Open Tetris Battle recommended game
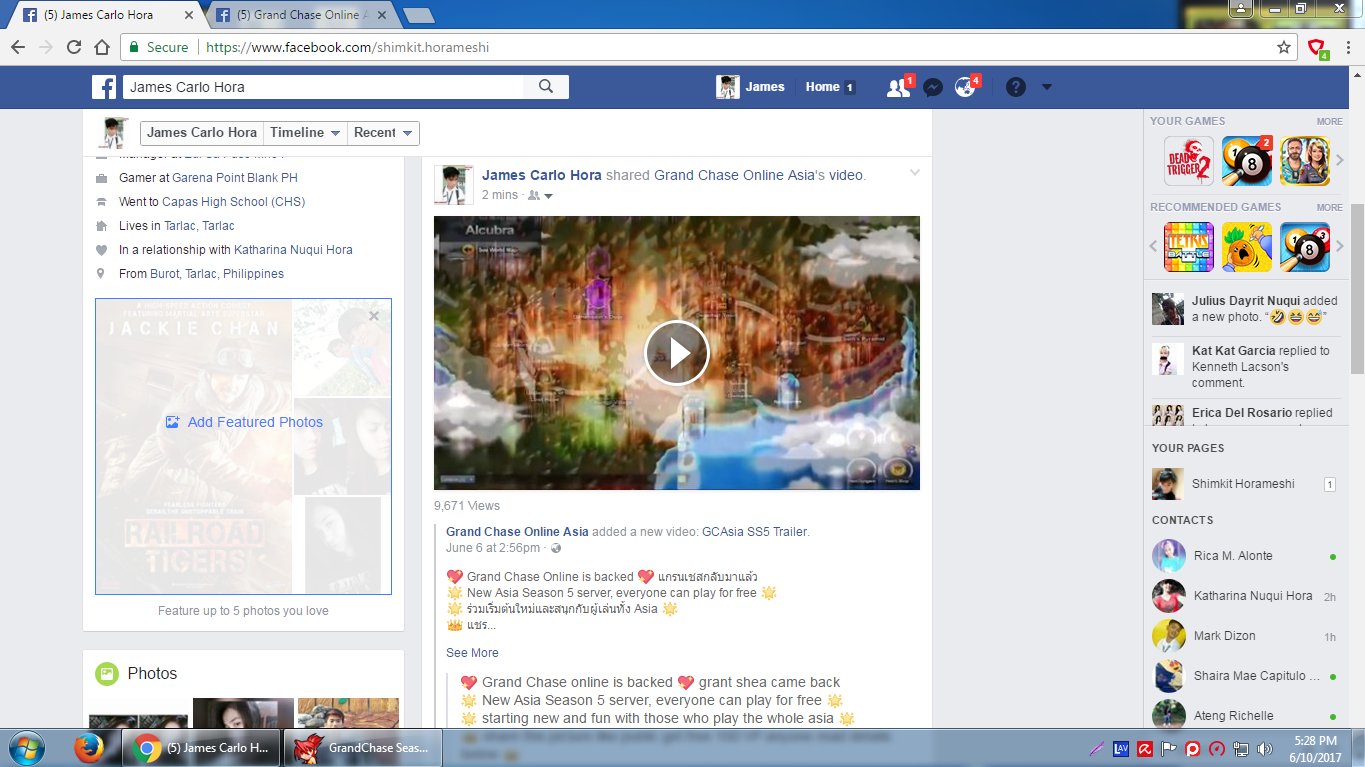The image size is (1365, 767). click(x=1189, y=247)
